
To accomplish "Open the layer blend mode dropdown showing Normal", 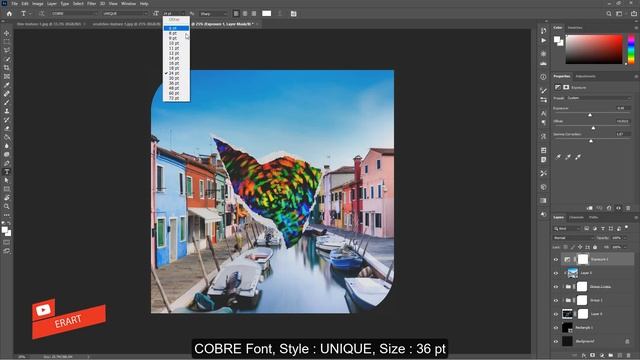I will (x=573, y=238).
